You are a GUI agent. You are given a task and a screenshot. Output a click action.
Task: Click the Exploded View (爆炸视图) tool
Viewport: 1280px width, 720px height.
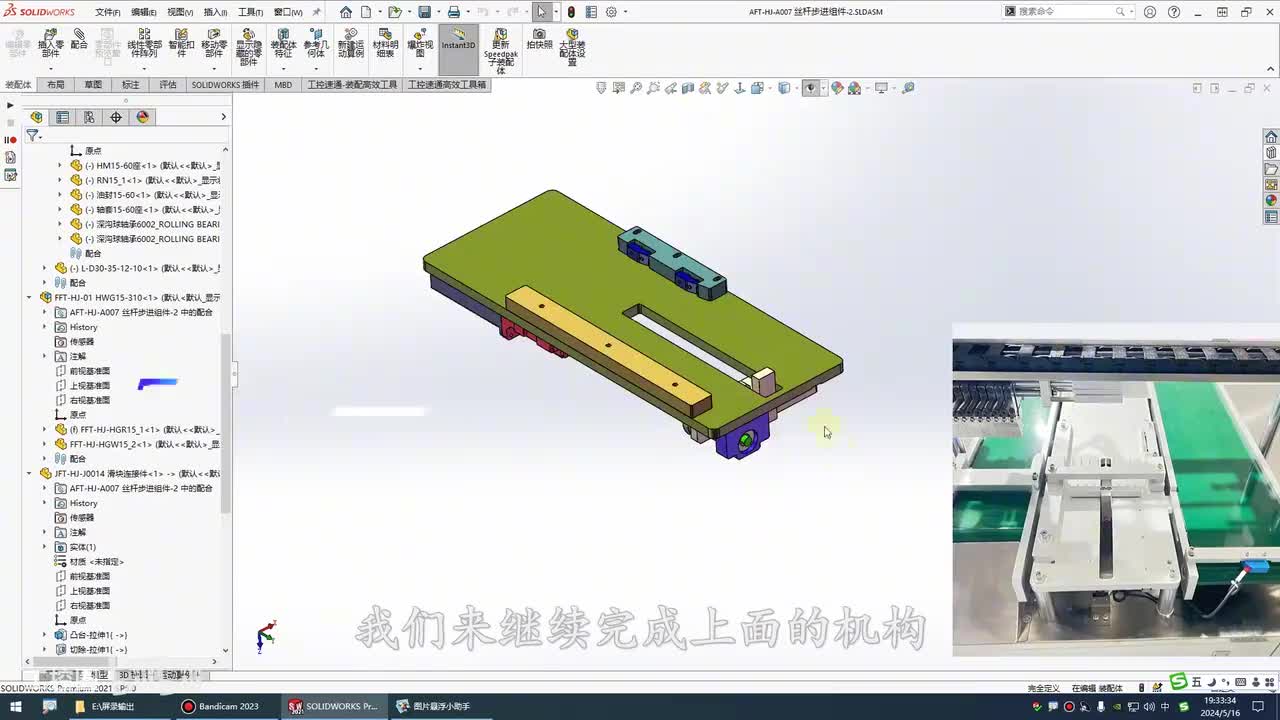420,42
